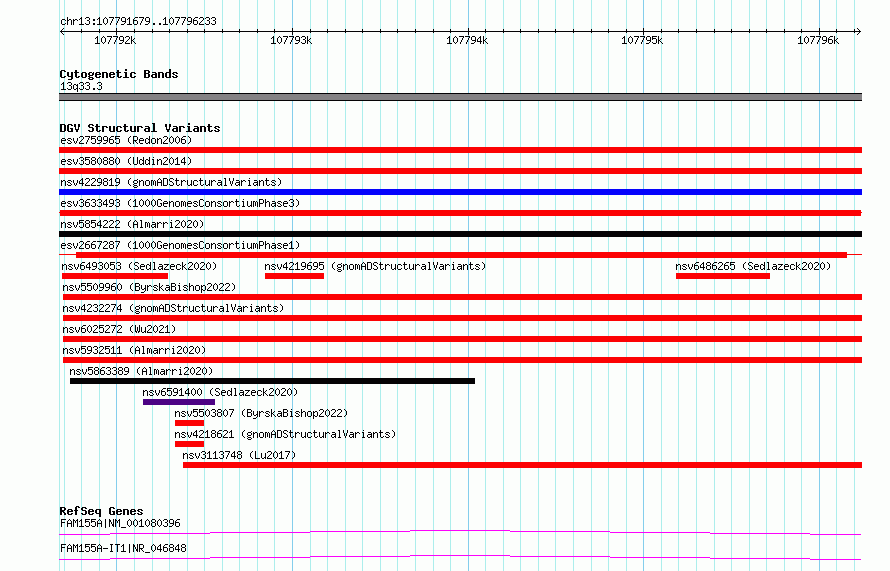Select the esv2759965 red variant bar
This screenshot has width=890, height=571.
click(460, 150)
